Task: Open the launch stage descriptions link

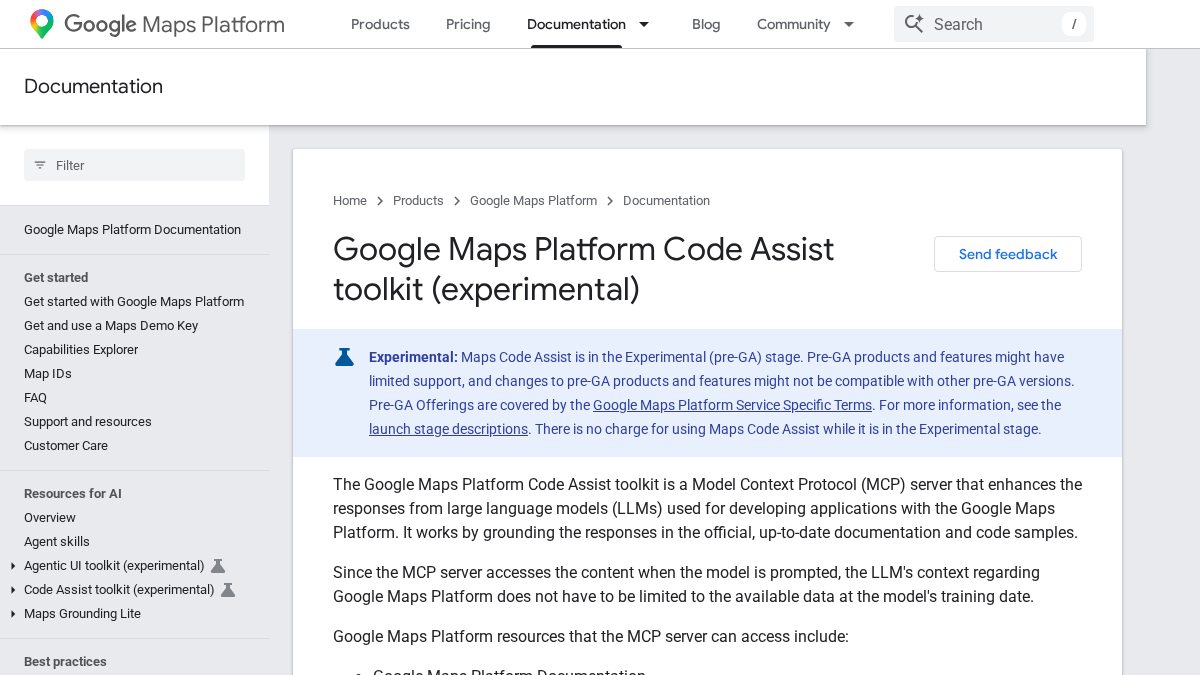Action: [448, 429]
